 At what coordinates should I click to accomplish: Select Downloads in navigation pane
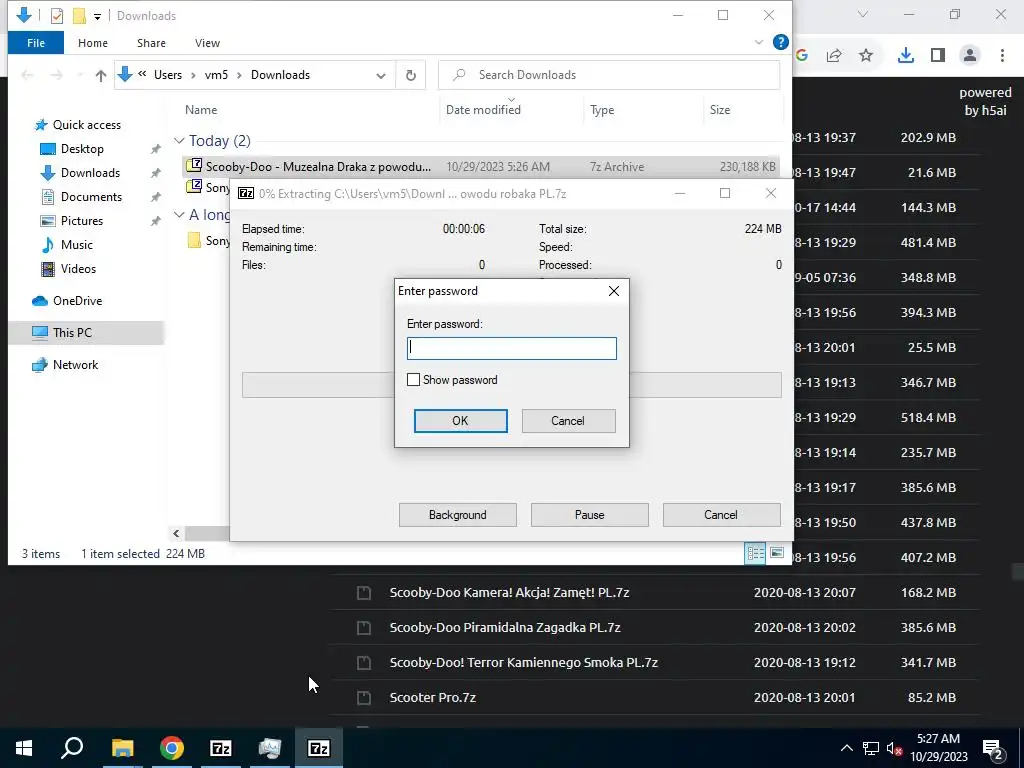pos(90,173)
